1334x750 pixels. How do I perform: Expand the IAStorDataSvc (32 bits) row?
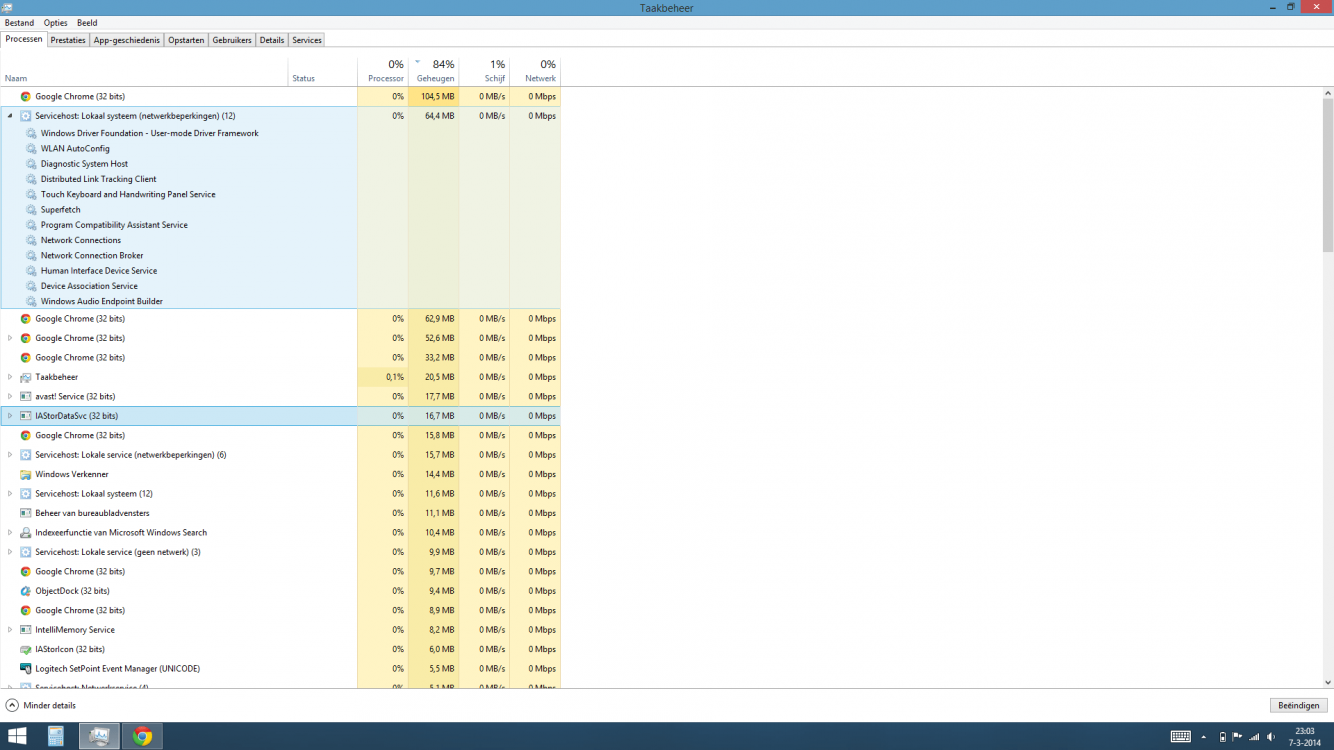pos(10,416)
